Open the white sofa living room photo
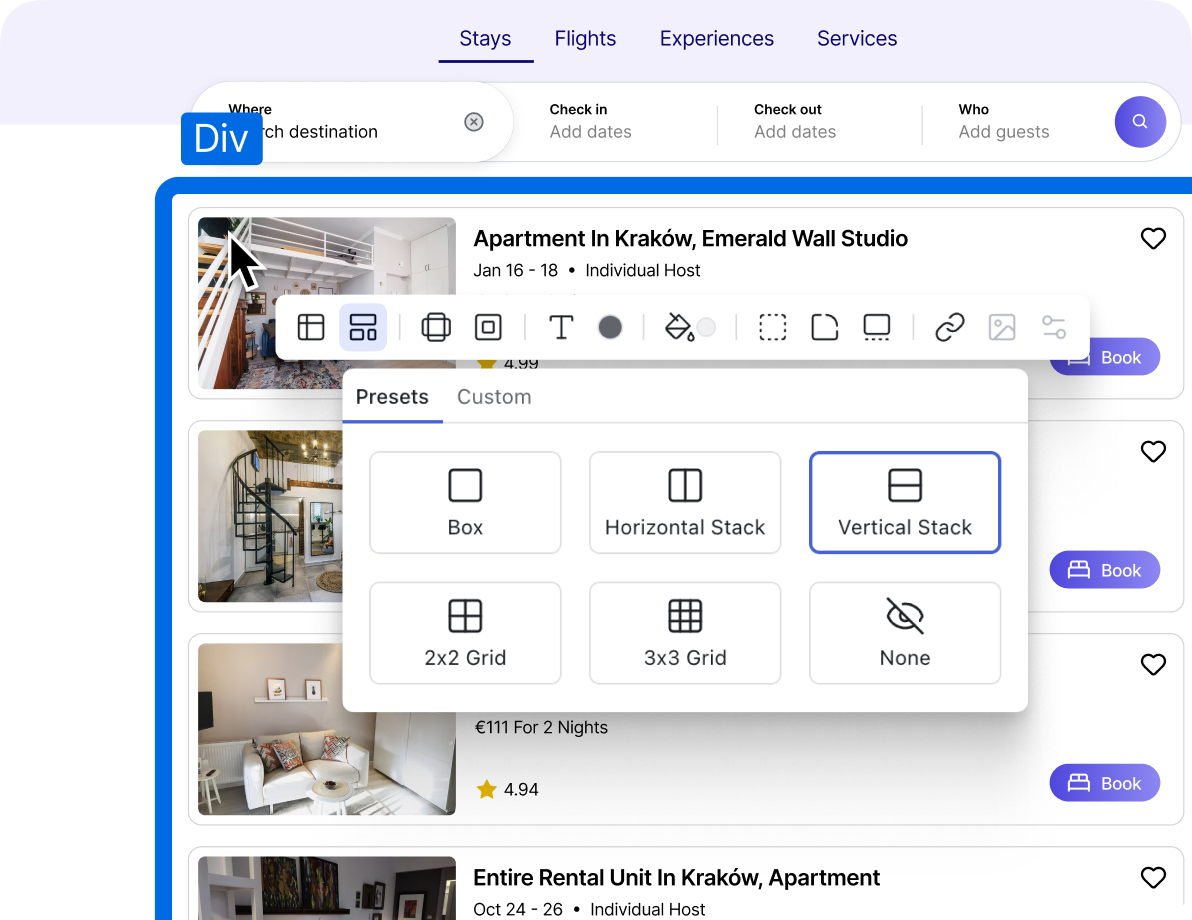Screen dimensions: 1192x920 click(326, 729)
